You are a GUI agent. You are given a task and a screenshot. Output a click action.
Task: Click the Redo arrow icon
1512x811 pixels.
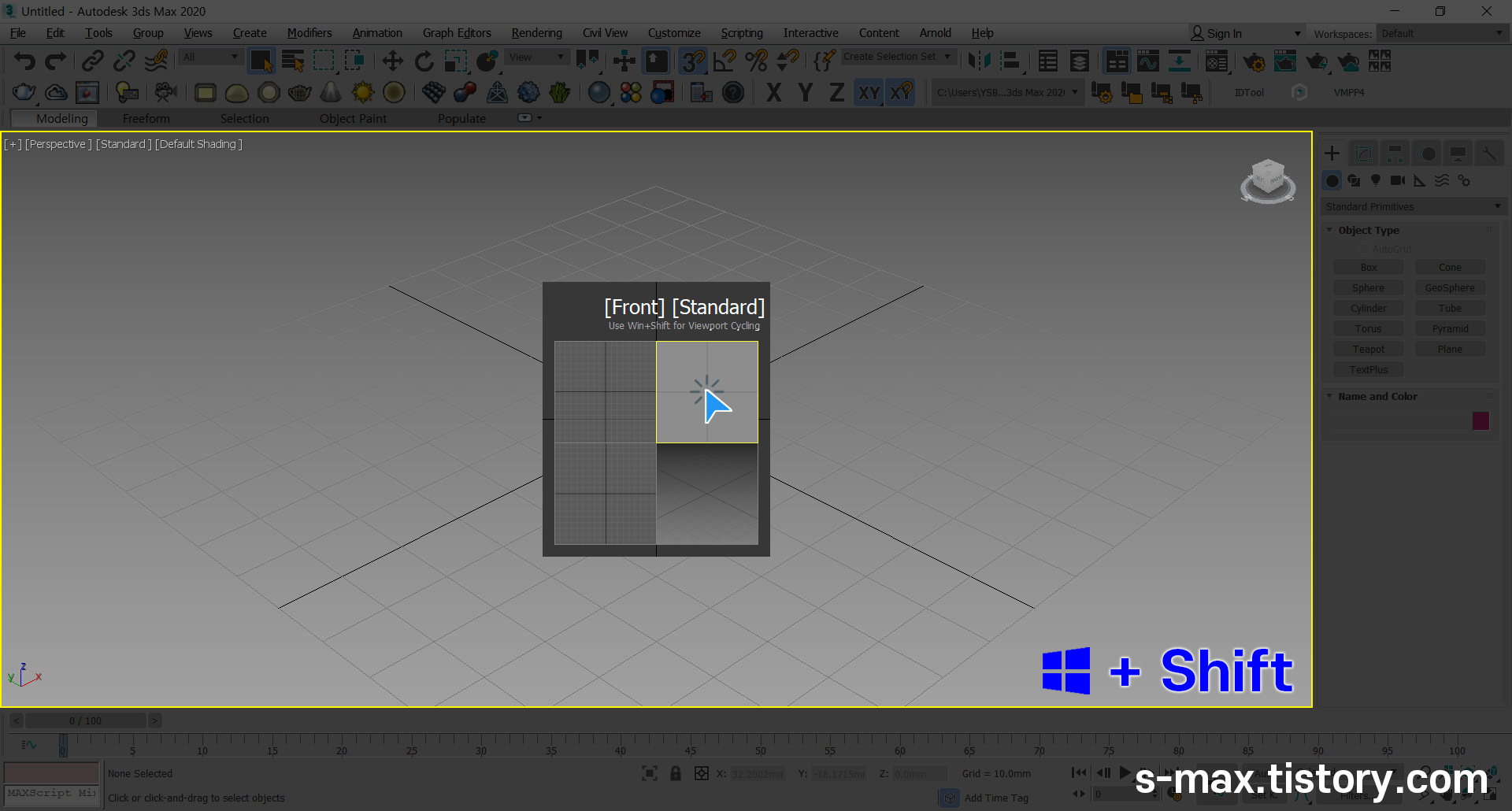coord(56,61)
